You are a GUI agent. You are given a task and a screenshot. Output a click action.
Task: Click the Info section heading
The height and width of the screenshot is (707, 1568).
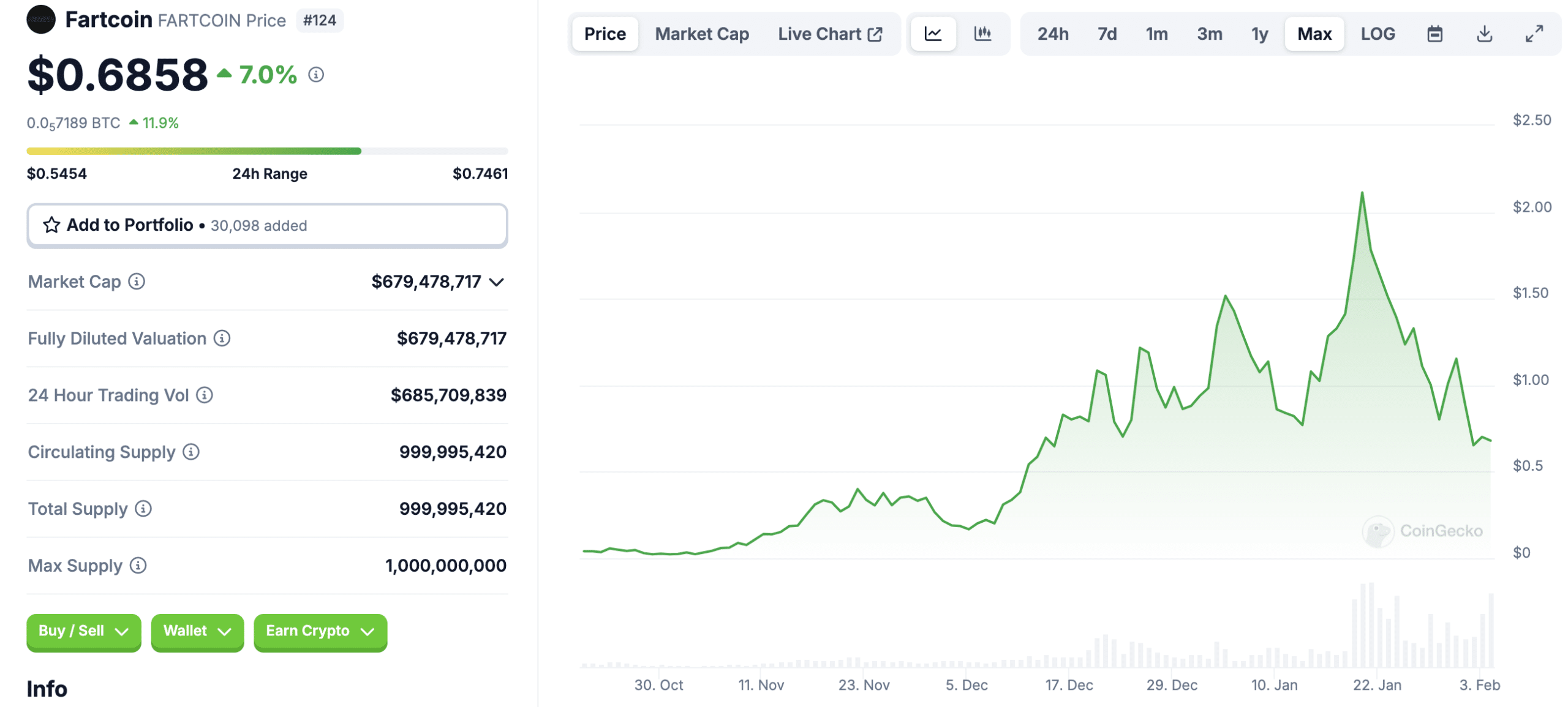[x=47, y=689]
